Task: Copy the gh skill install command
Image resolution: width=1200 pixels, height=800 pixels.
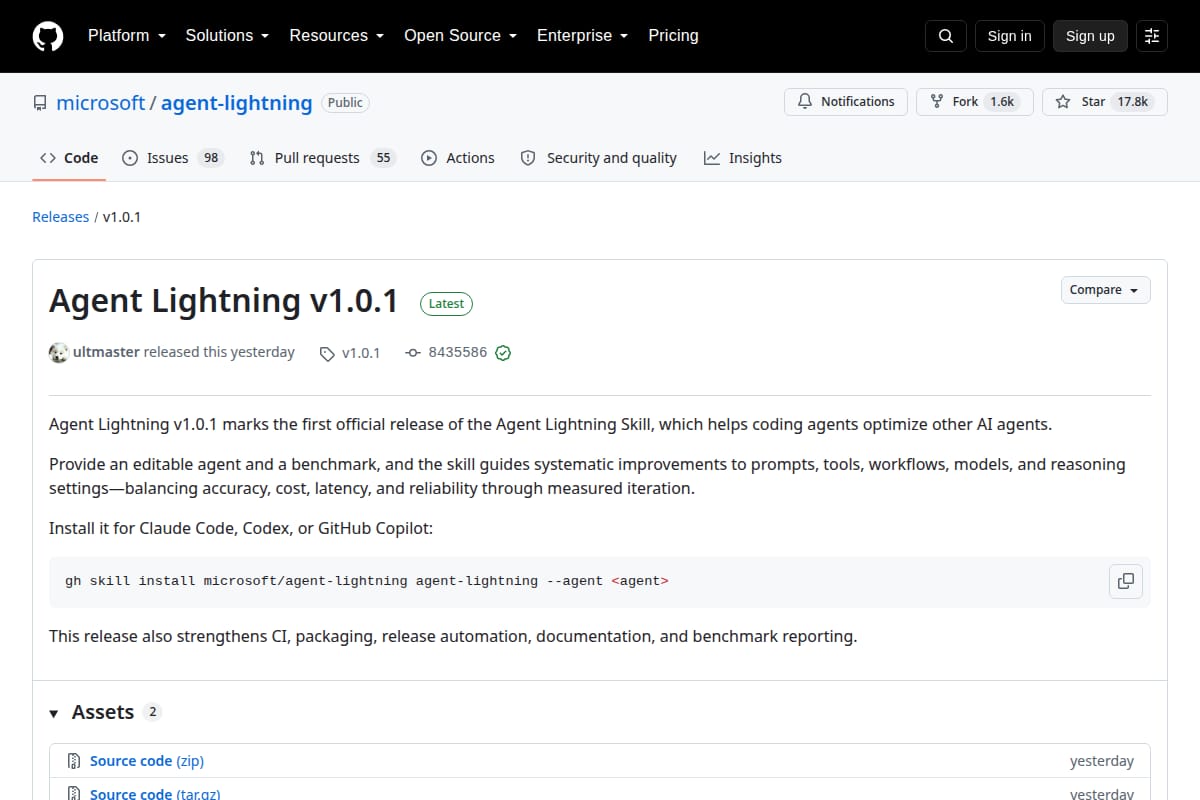Action: pyautogui.click(x=1126, y=581)
